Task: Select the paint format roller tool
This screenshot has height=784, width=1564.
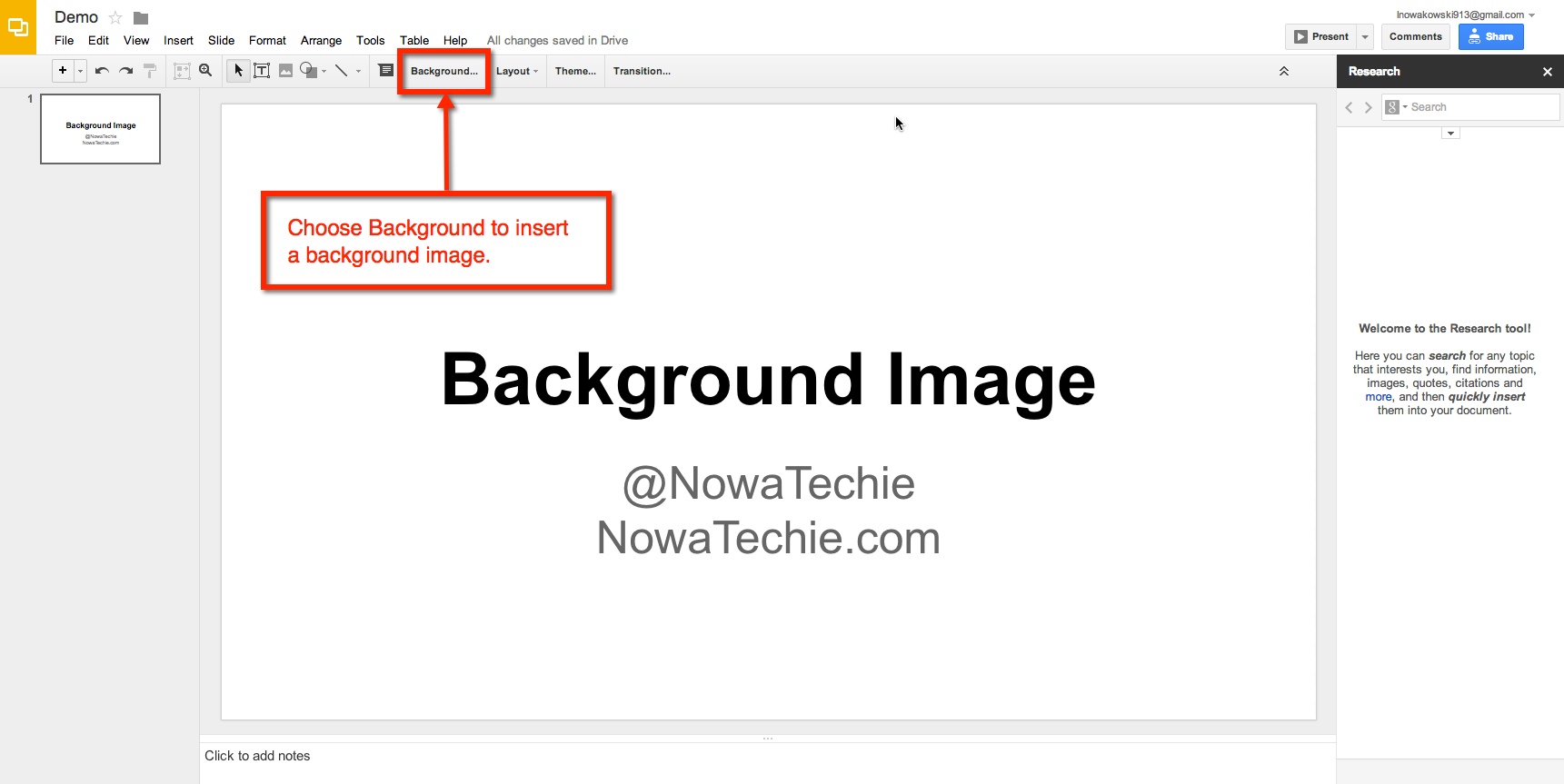Action: pyautogui.click(x=151, y=71)
